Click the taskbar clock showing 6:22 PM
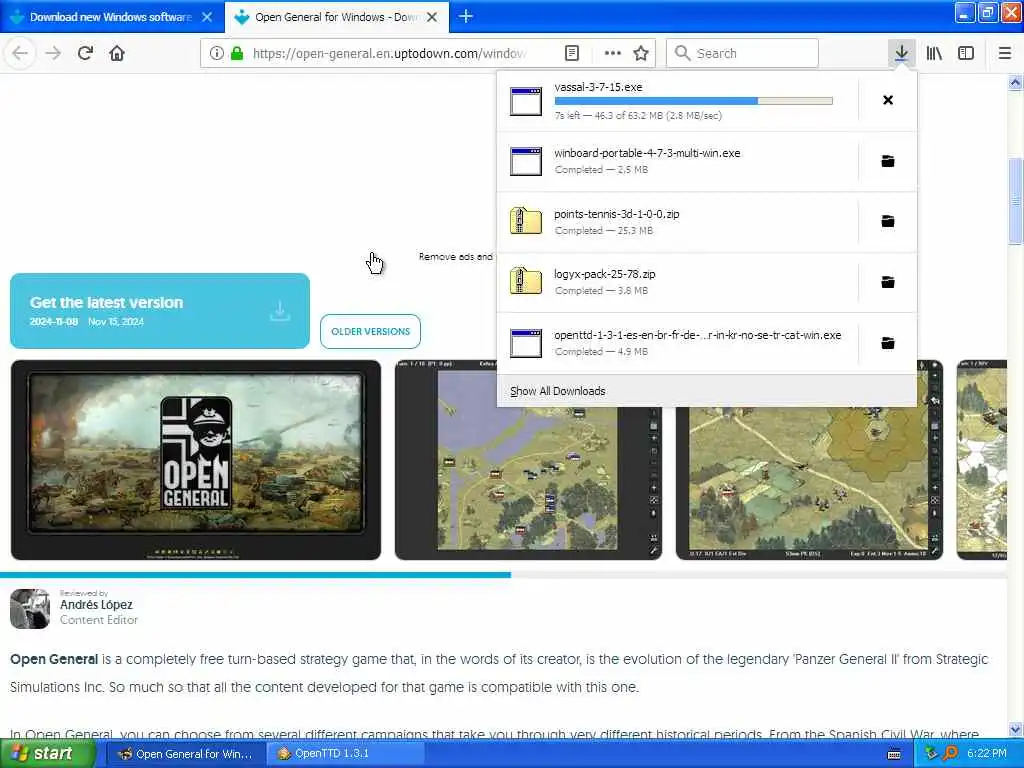1024x768 pixels. pyautogui.click(x=987, y=753)
